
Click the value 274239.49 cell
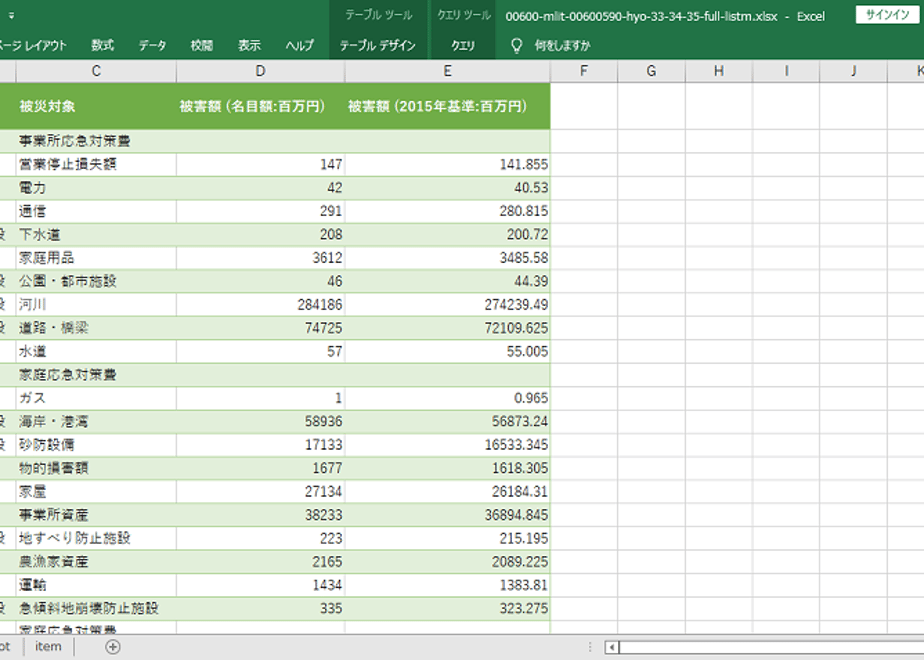coord(448,305)
